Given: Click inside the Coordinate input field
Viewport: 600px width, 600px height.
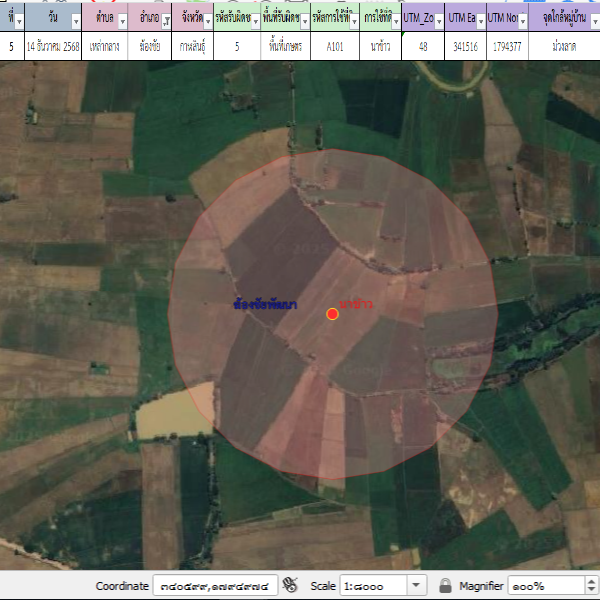Looking at the screenshot, I should pyautogui.click(x=213, y=585).
